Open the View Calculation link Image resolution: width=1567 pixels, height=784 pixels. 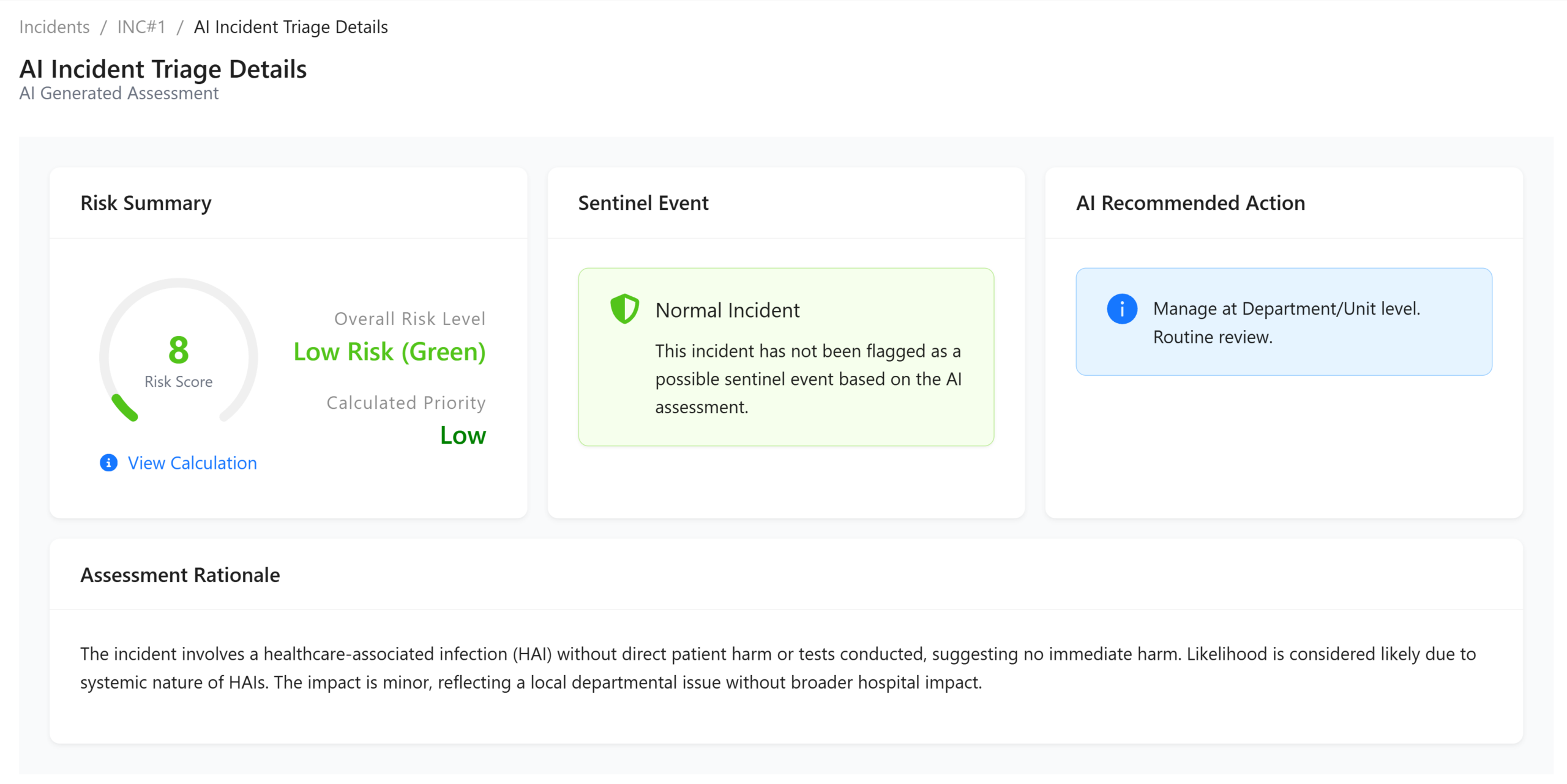192,463
